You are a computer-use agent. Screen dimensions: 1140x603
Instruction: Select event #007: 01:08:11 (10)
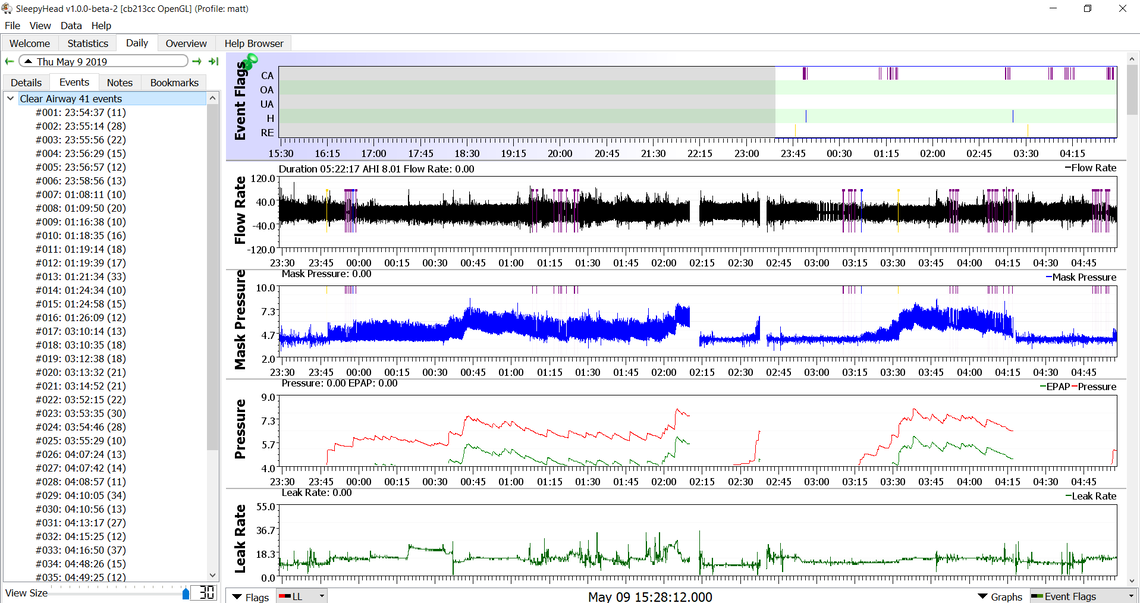tap(81, 195)
